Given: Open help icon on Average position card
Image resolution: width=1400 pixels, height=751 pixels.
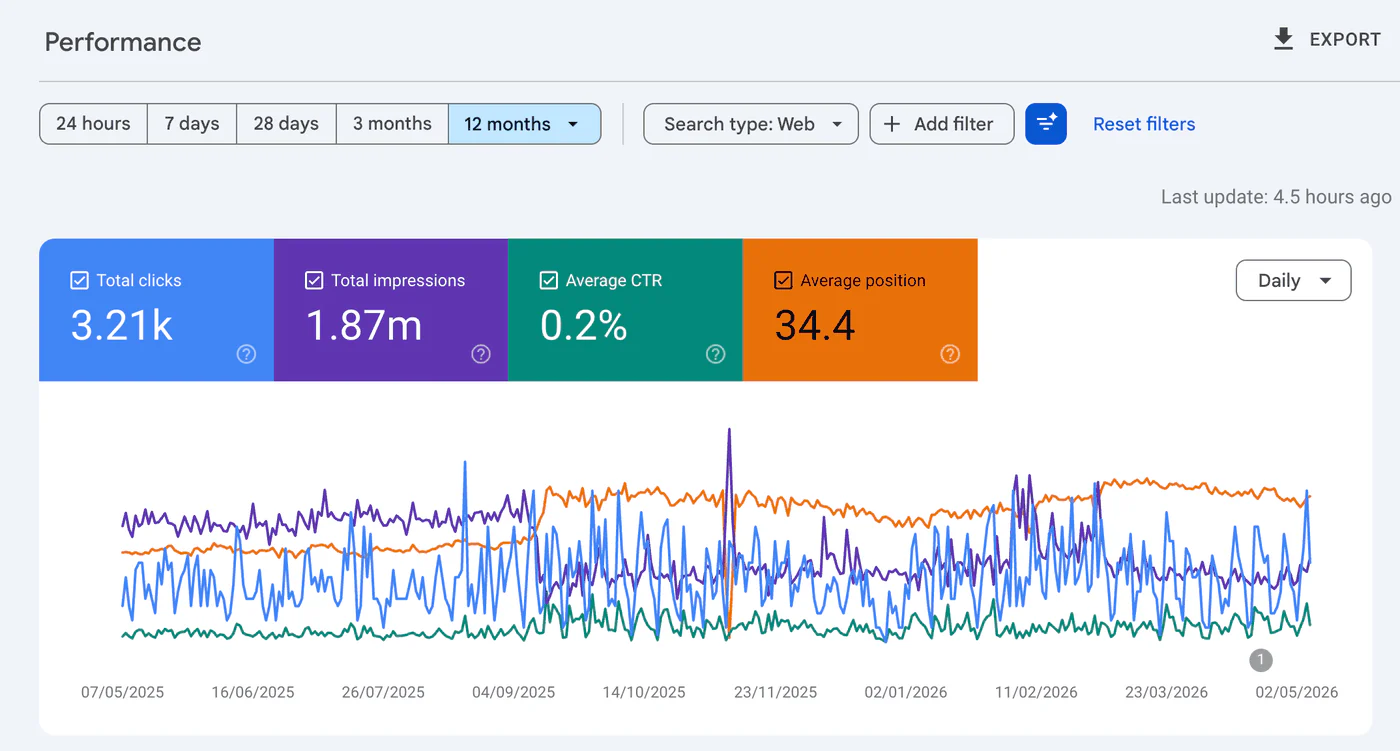Looking at the screenshot, I should (x=950, y=354).
